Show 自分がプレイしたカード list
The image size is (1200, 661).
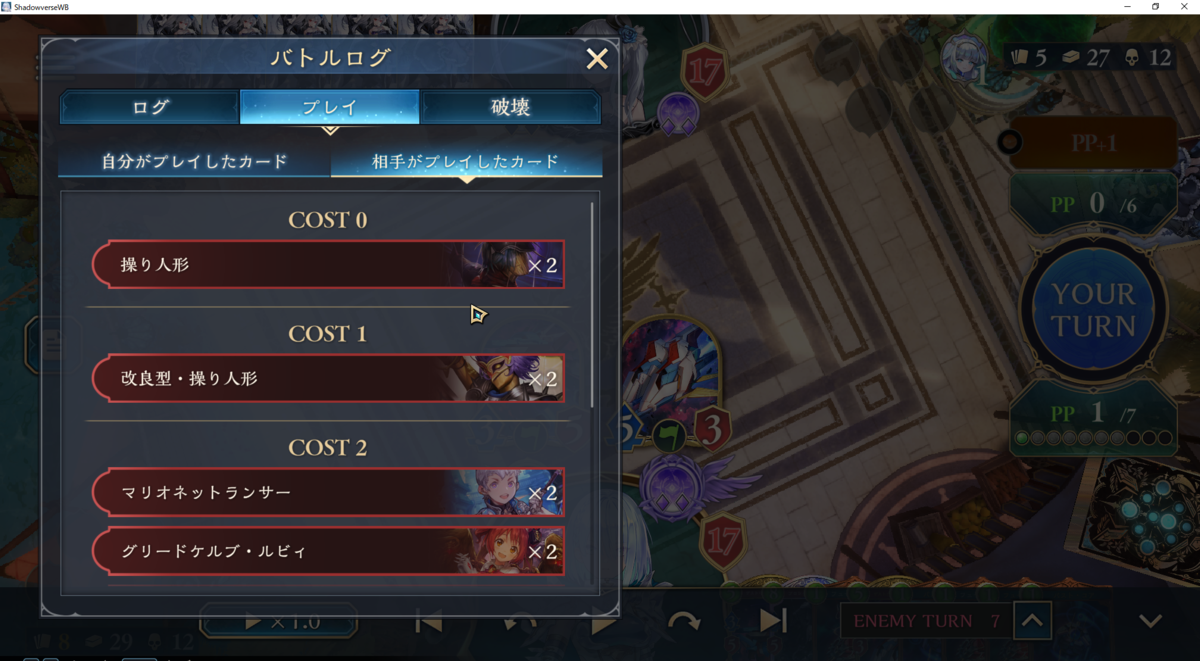pyautogui.click(x=194, y=161)
